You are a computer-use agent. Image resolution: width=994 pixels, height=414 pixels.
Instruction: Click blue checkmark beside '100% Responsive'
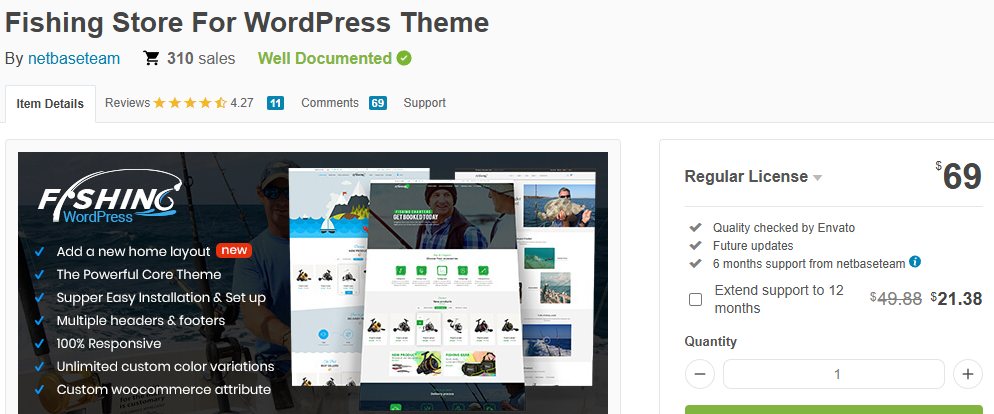[39, 344]
